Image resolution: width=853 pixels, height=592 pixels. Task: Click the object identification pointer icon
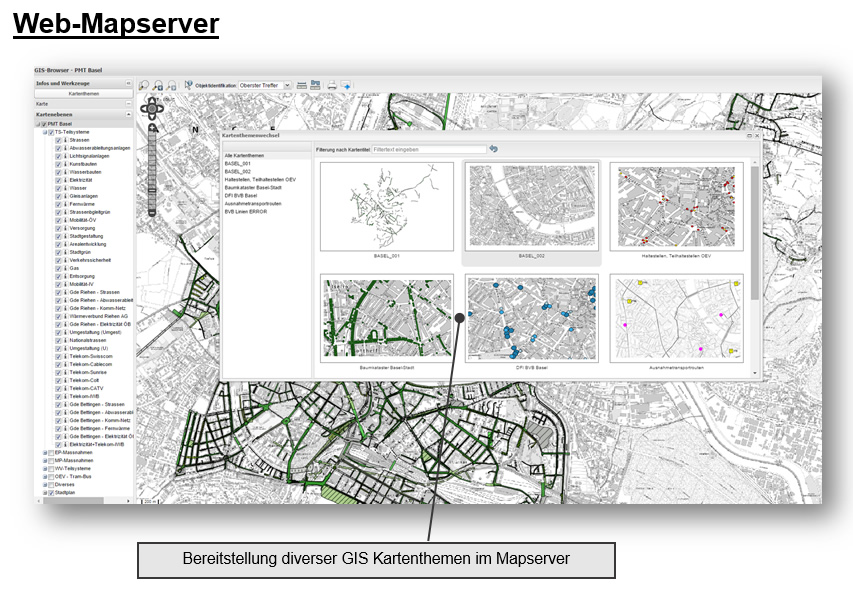point(188,86)
